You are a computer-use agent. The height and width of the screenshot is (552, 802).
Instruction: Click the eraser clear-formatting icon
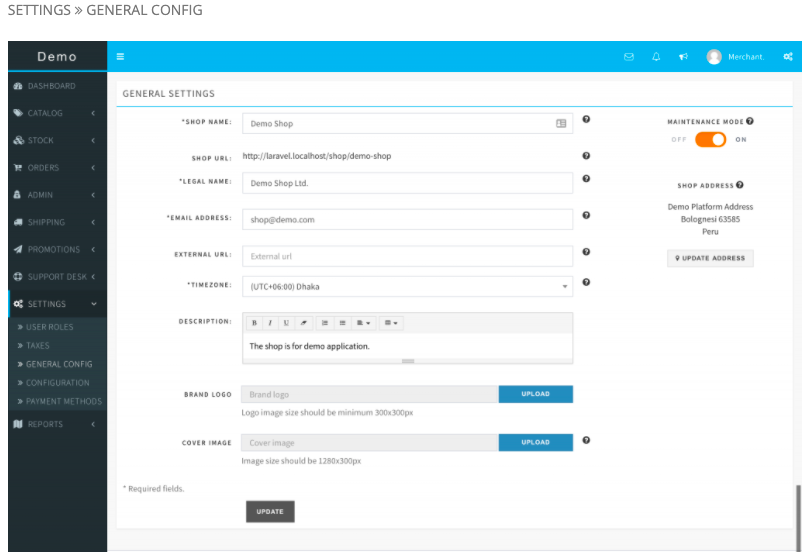point(303,323)
